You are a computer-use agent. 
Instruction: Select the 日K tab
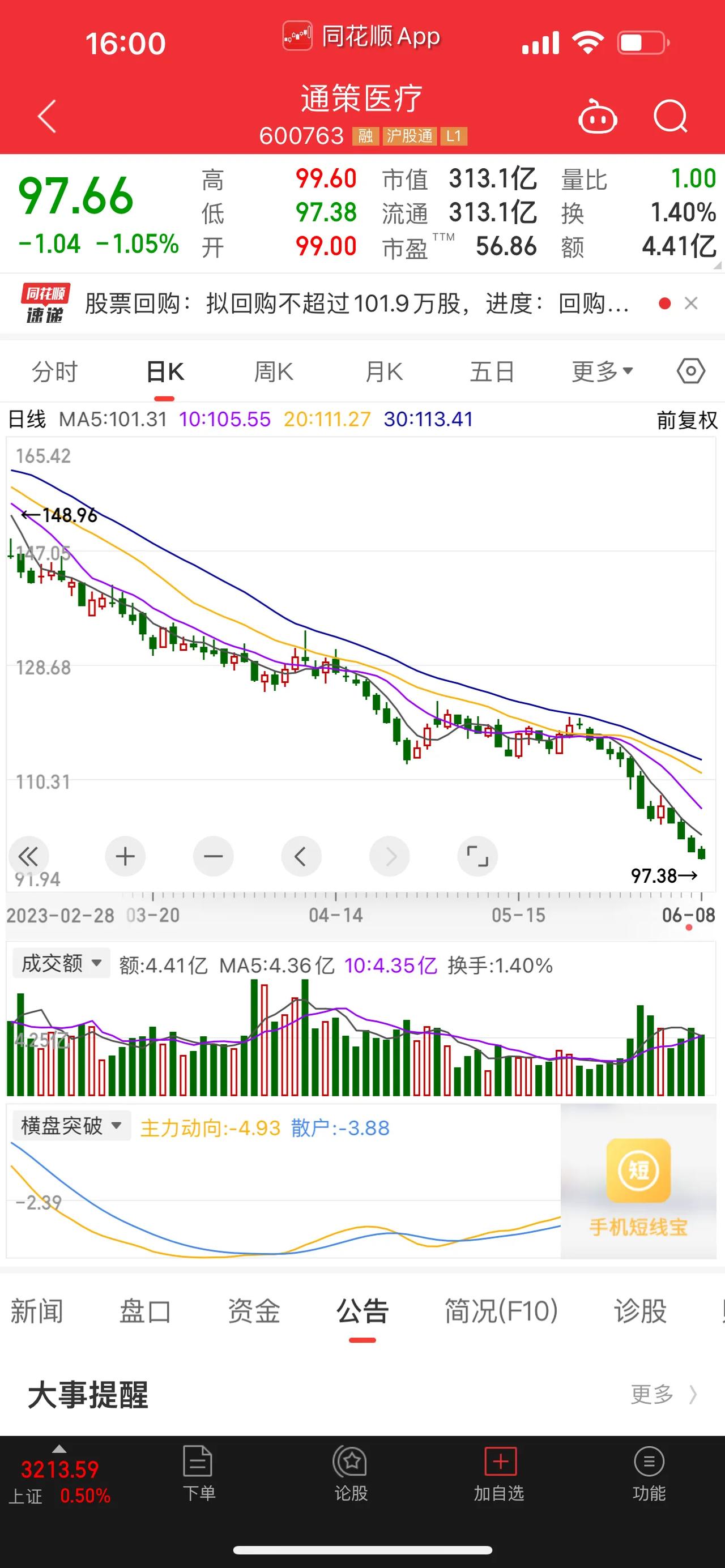[x=165, y=371]
